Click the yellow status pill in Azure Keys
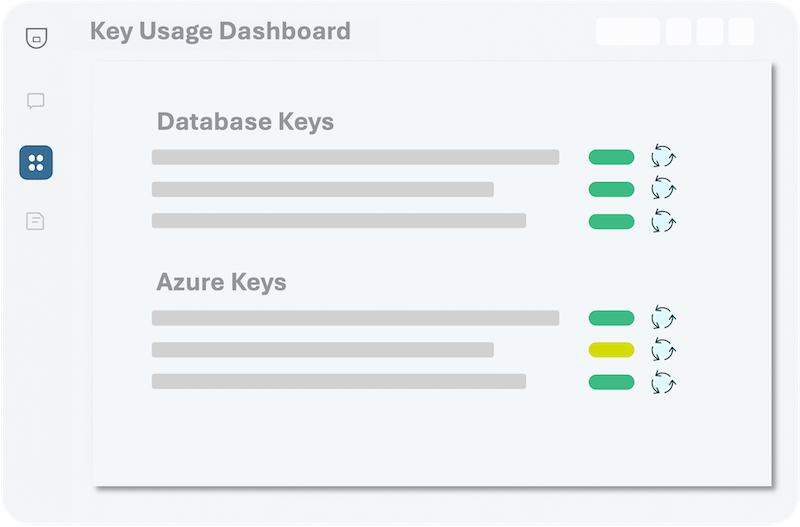The width and height of the screenshot is (800, 527). (x=611, y=350)
